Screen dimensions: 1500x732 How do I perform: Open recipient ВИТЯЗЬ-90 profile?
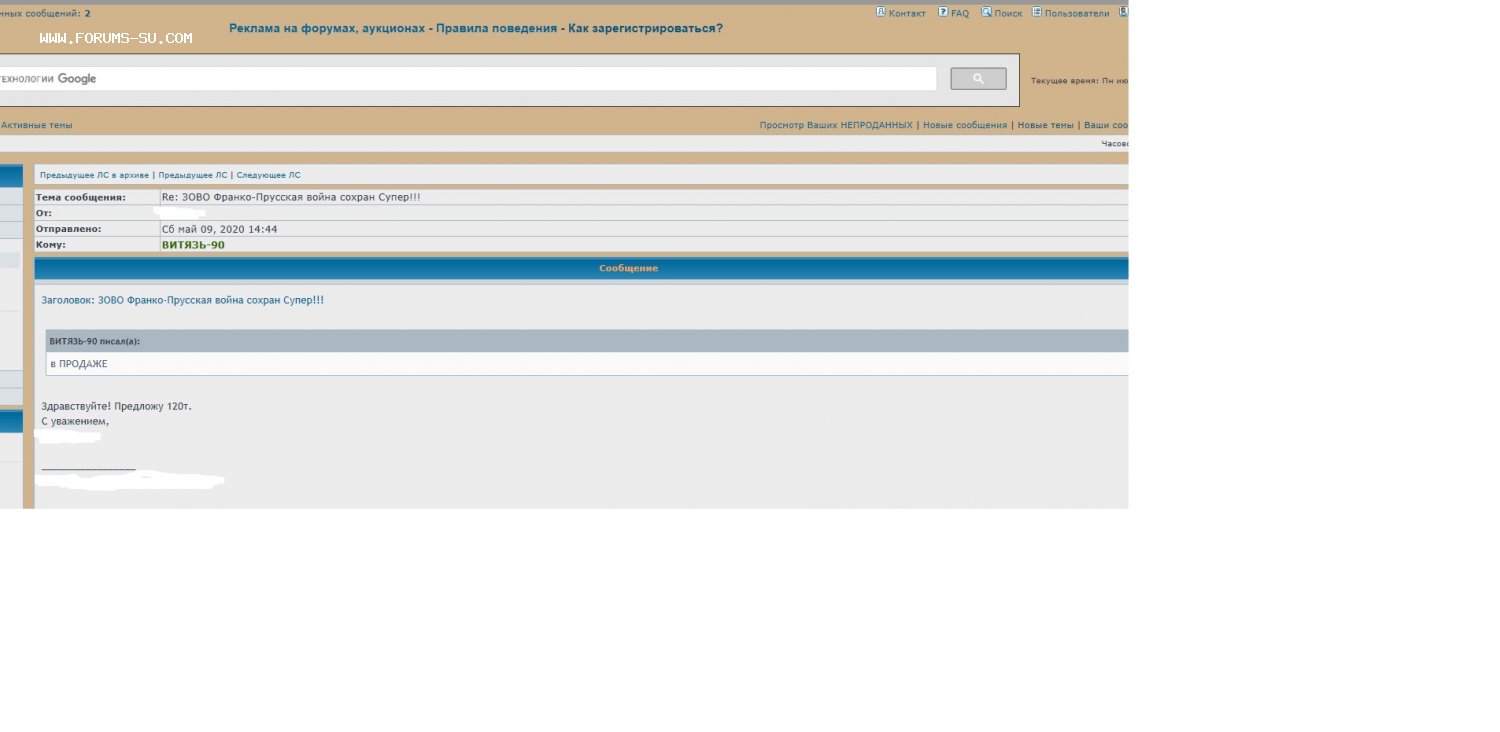click(x=193, y=245)
